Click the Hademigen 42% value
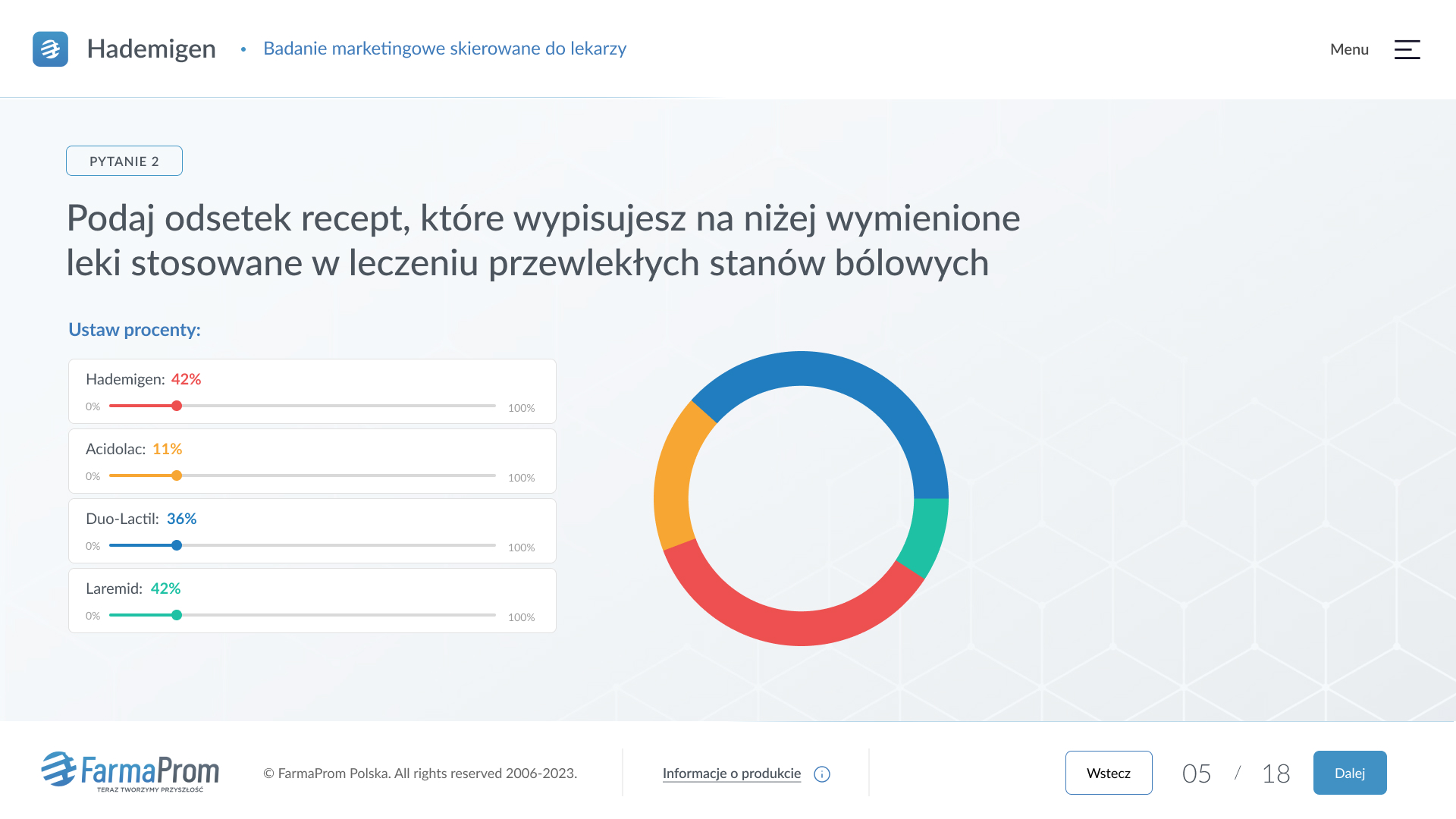The height and width of the screenshot is (819, 1456). tap(186, 379)
